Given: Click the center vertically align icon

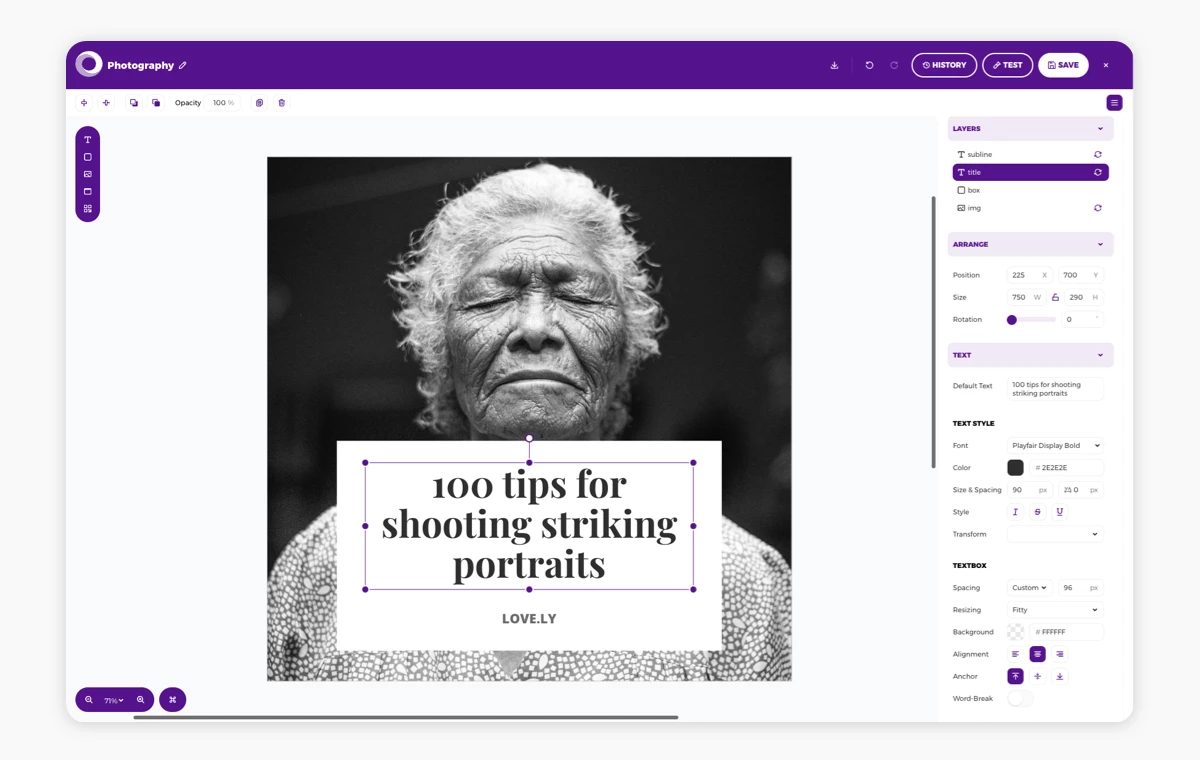Looking at the screenshot, I should pos(106,103).
